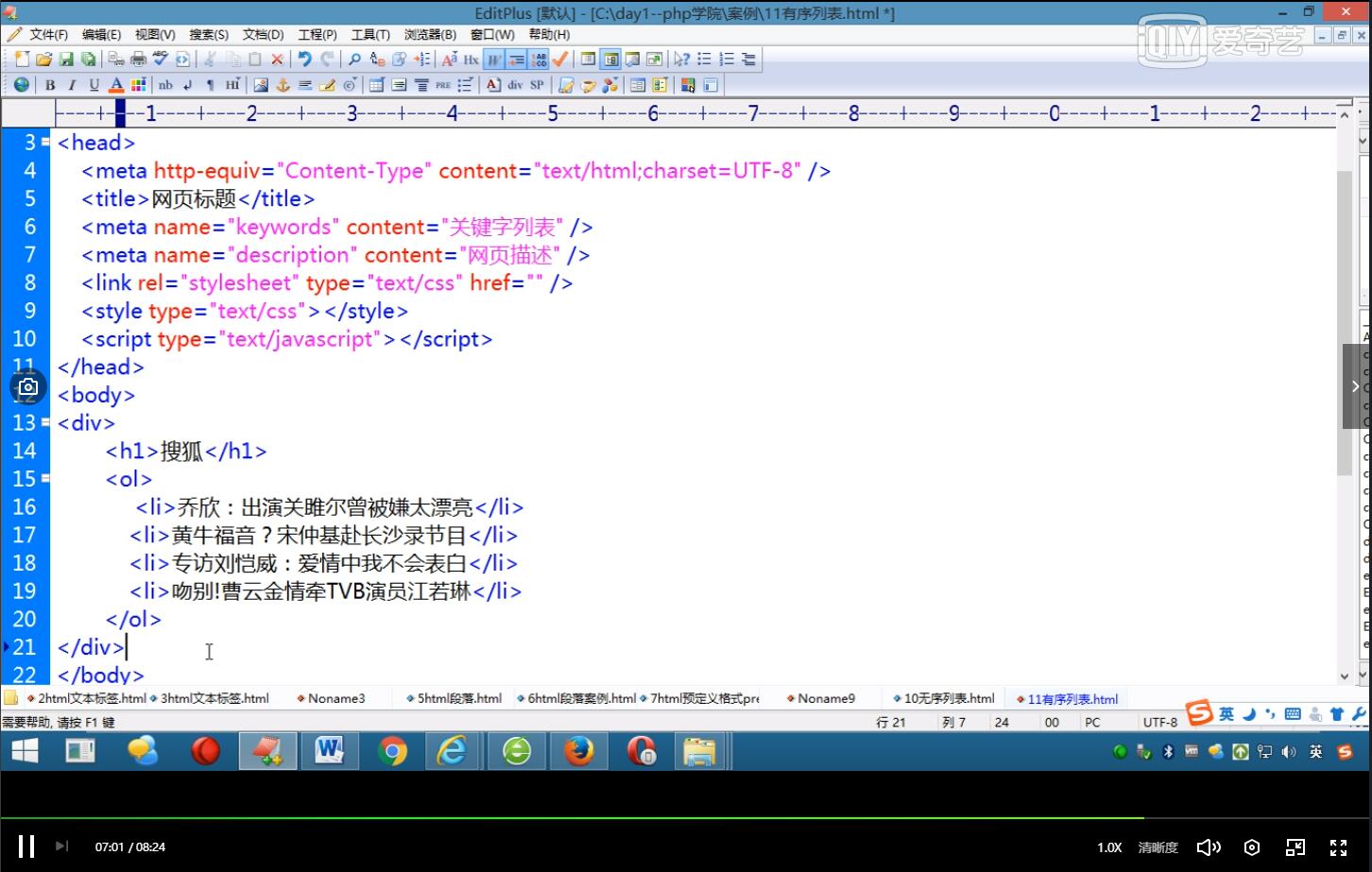Mute the video volume
This screenshot has height=872, width=1372.
tap(1209, 847)
